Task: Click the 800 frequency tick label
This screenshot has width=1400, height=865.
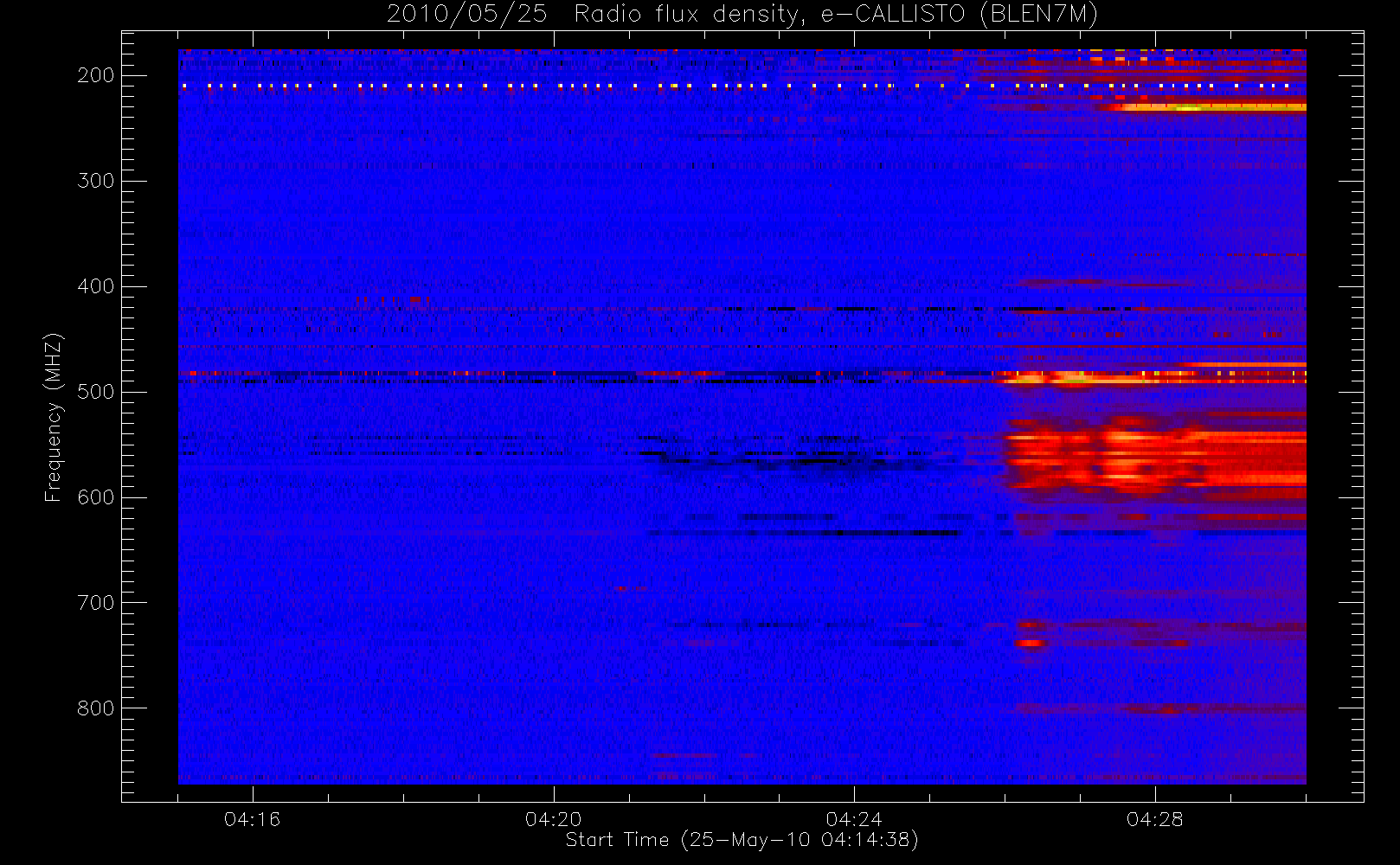Action: (x=95, y=708)
